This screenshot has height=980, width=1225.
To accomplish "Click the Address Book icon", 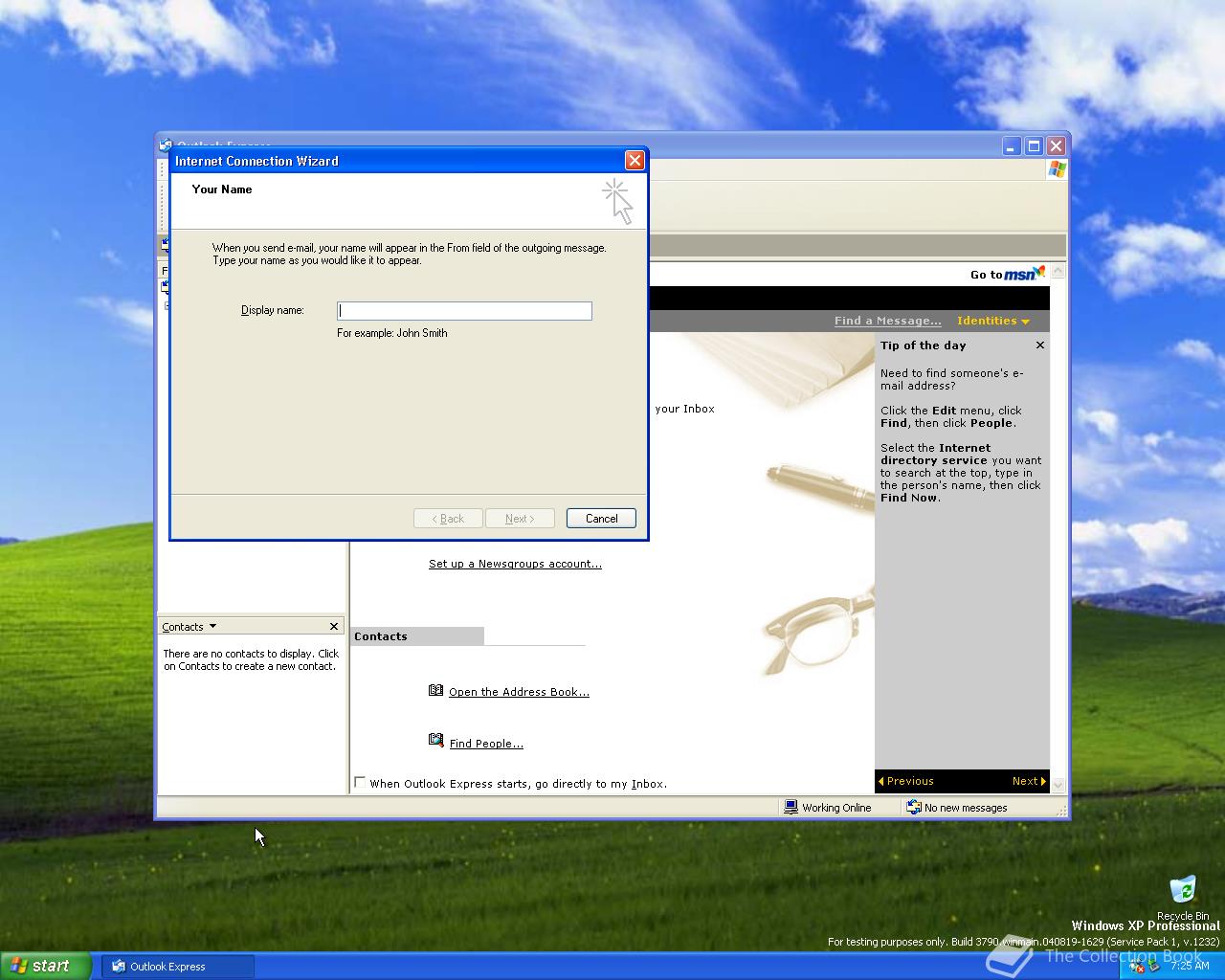I will click(x=436, y=691).
